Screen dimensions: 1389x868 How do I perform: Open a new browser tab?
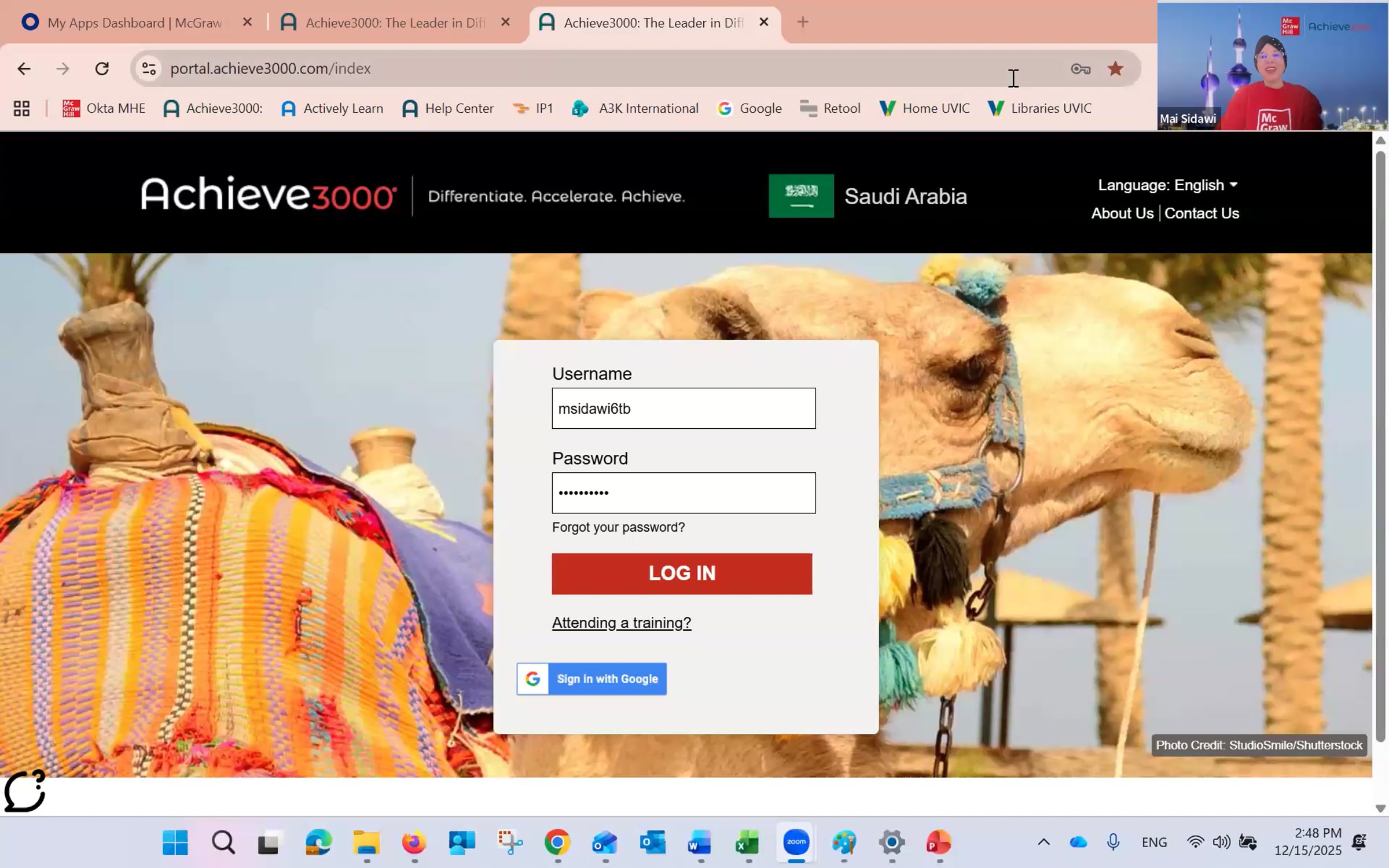[x=803, y=22]
